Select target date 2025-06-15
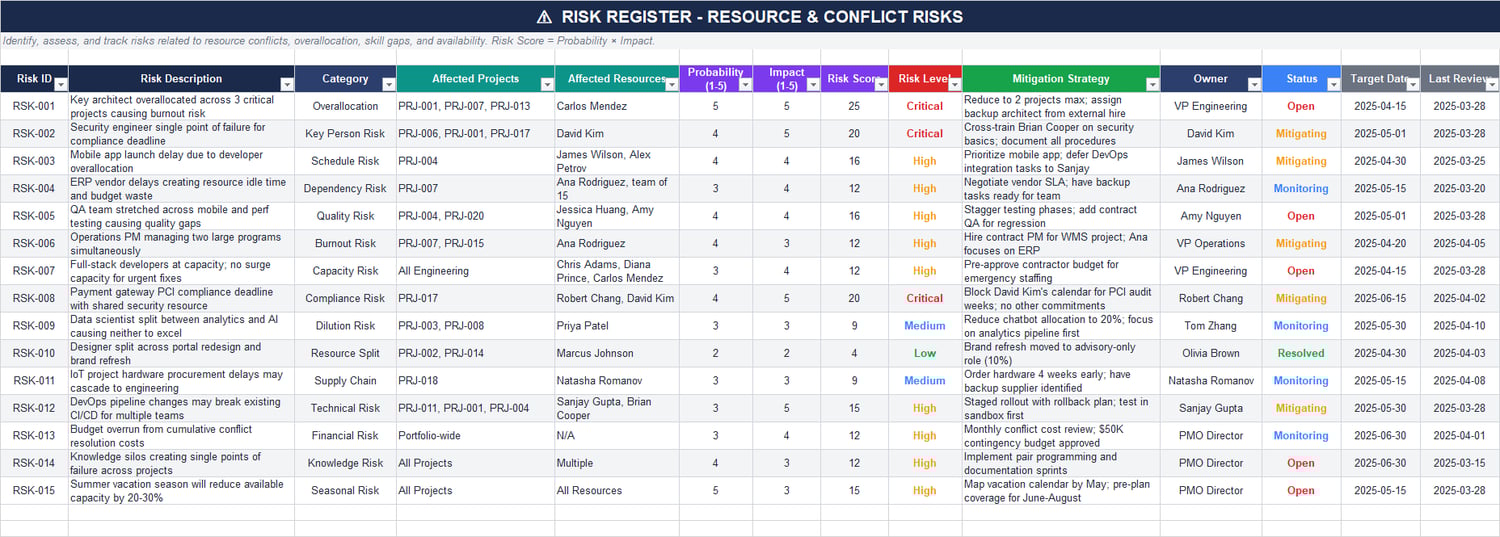1500x537 pixels. click(x=1380, y=298)
